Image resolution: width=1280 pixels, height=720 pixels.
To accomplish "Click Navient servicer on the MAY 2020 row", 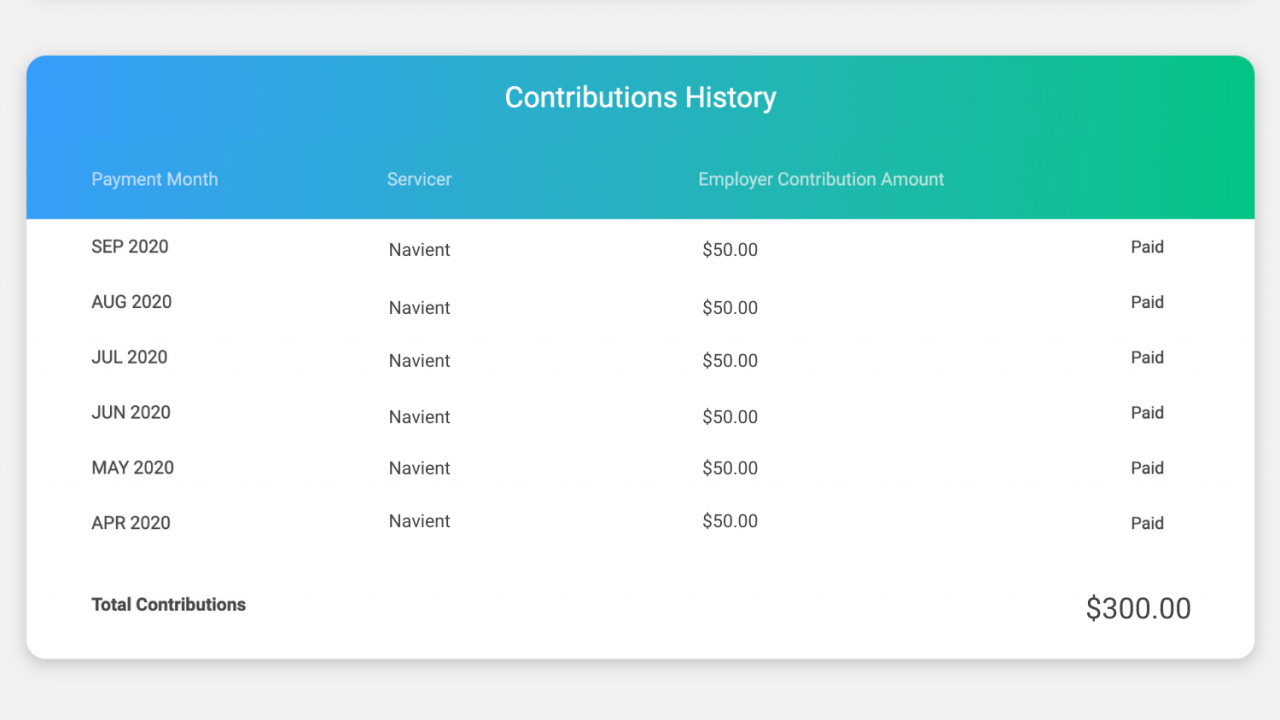I will 419,467.
